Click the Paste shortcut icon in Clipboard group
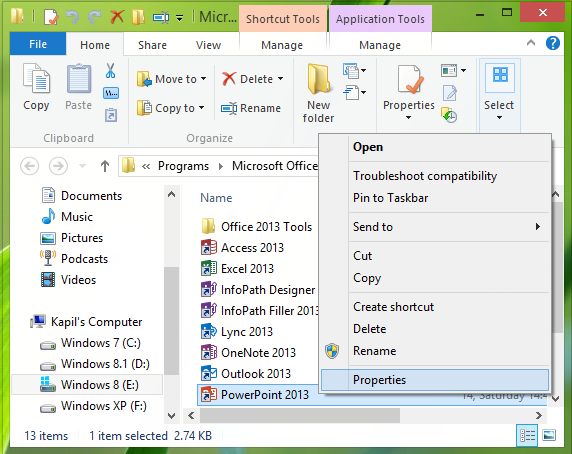The image size is (572, 454). (111, 115)
